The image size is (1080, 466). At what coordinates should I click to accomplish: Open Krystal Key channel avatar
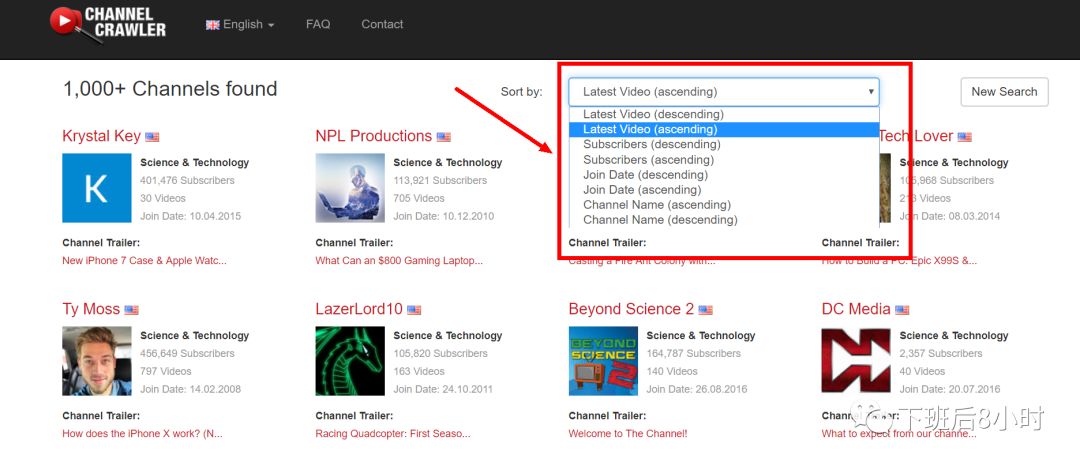click(97, 188)
